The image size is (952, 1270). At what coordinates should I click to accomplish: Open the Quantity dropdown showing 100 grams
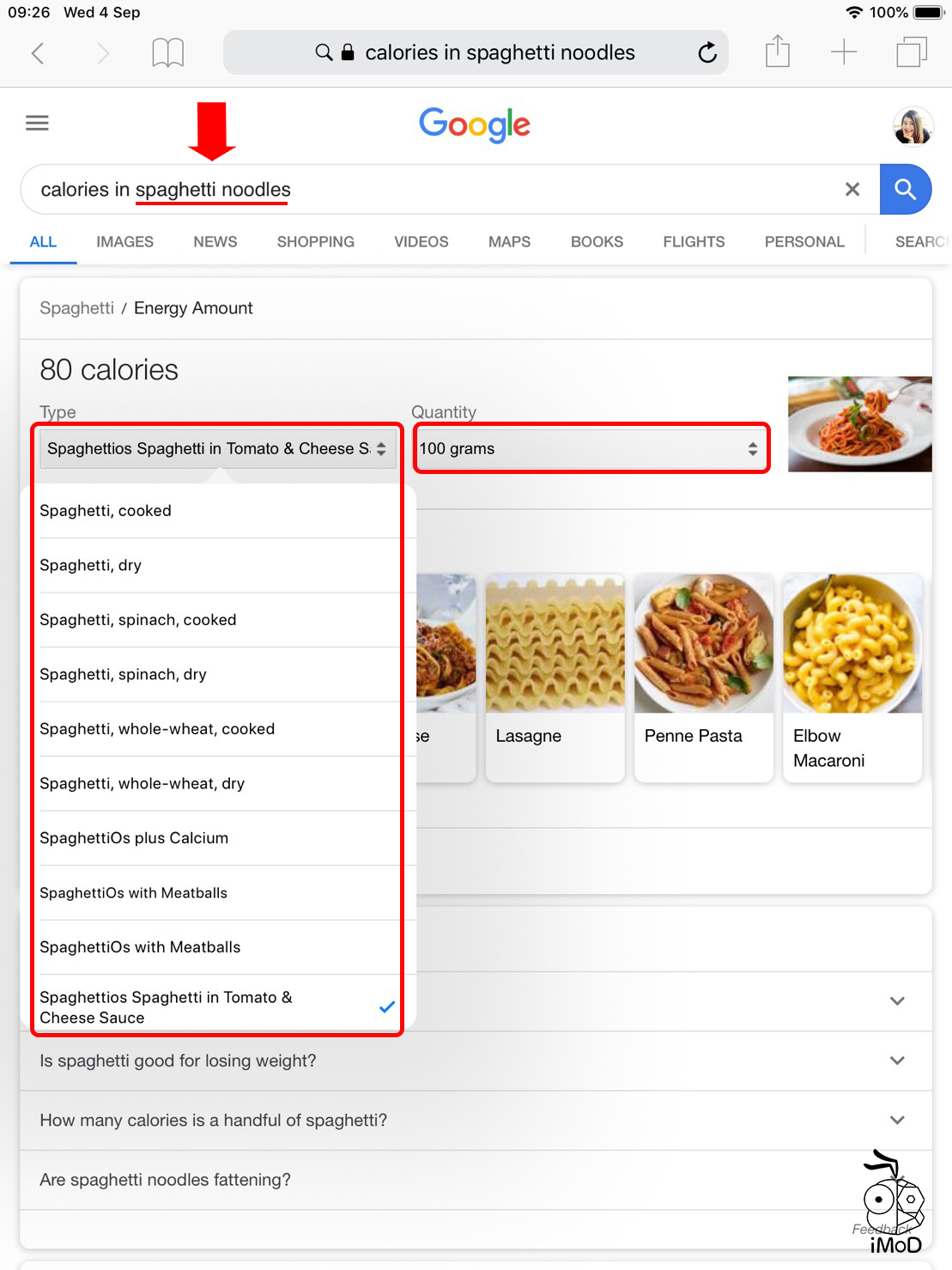point(591,448)
